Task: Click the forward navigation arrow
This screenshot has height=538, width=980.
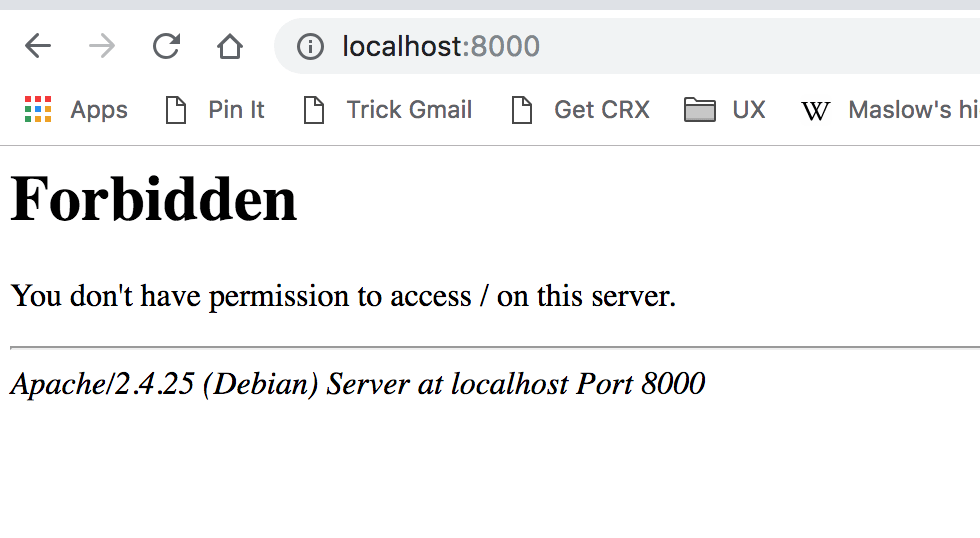Action: pyautogui.click(x=102, y=46)
